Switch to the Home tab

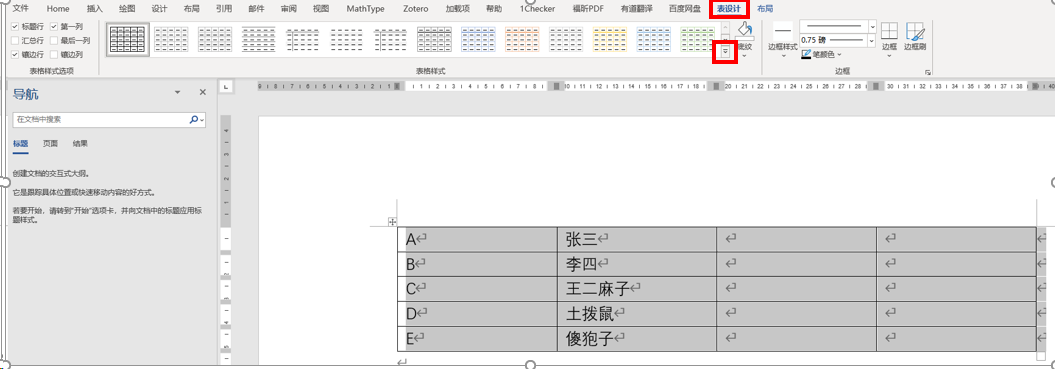click(x=59, y=9)
